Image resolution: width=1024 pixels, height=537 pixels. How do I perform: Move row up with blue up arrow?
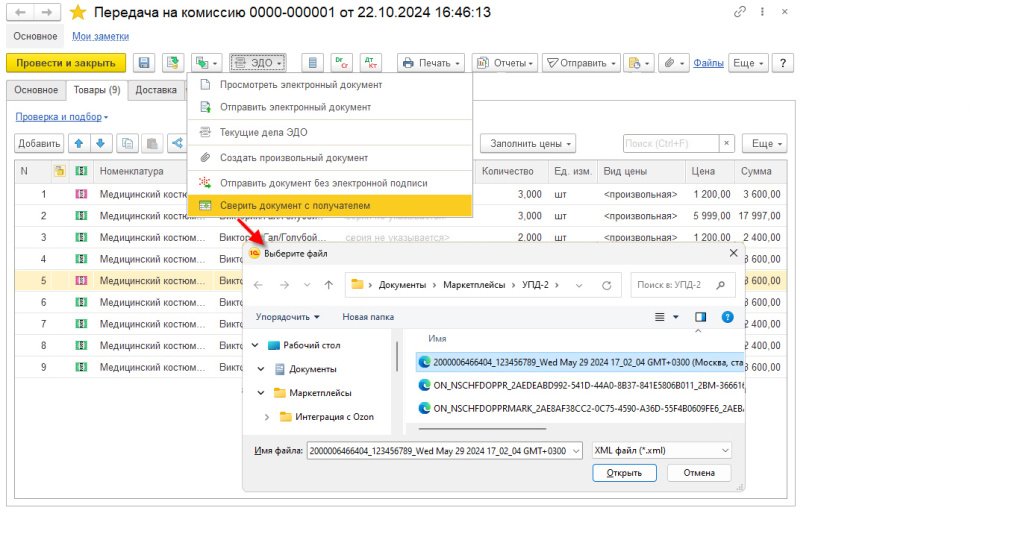coord(79,144)
